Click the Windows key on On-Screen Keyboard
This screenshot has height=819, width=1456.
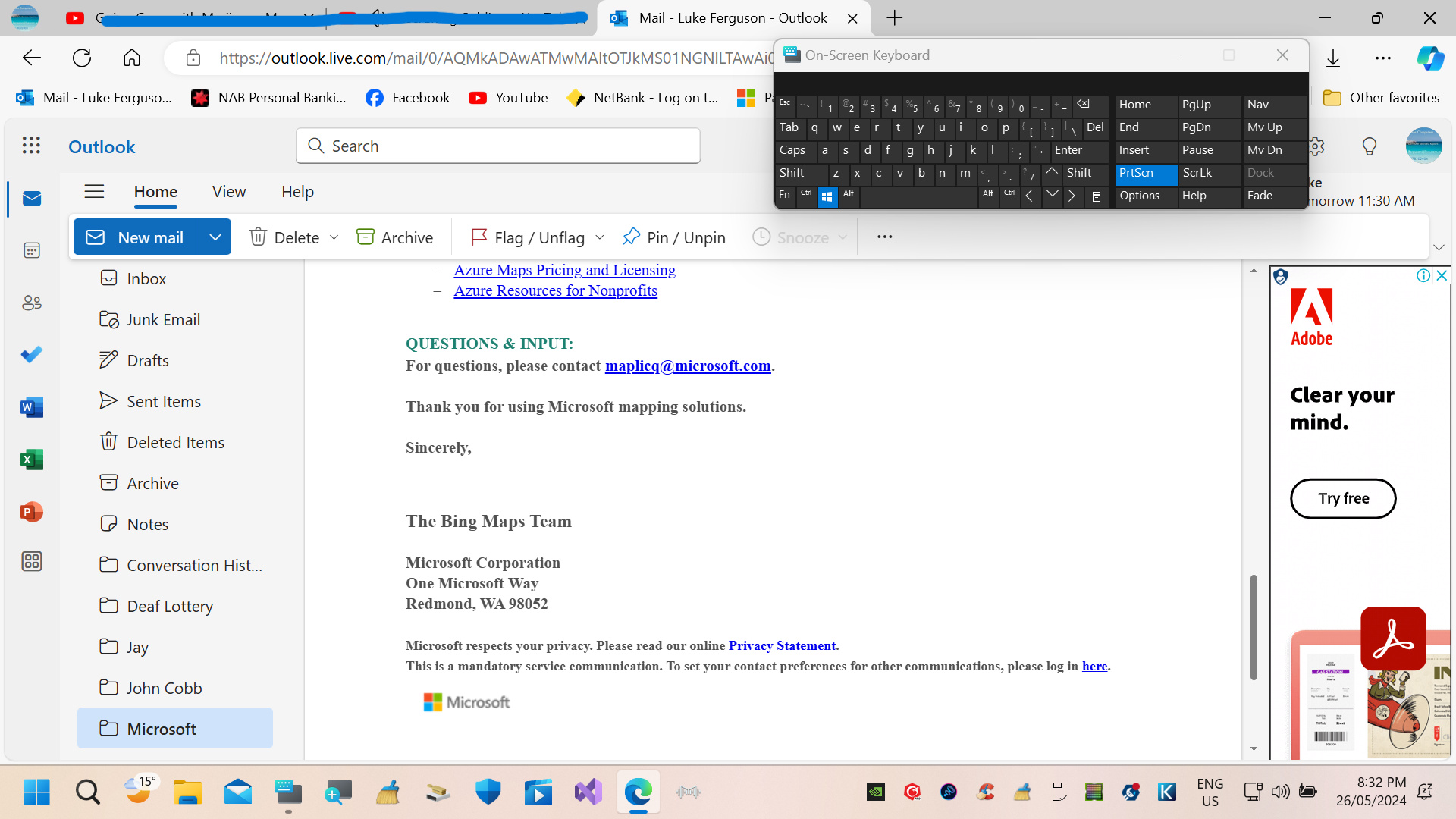(x=827, y=196)
